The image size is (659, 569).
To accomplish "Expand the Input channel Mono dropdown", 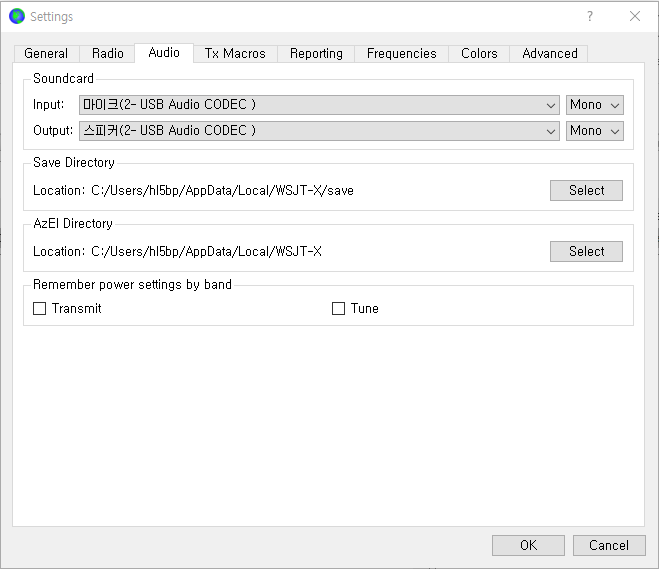I will 594,105.
